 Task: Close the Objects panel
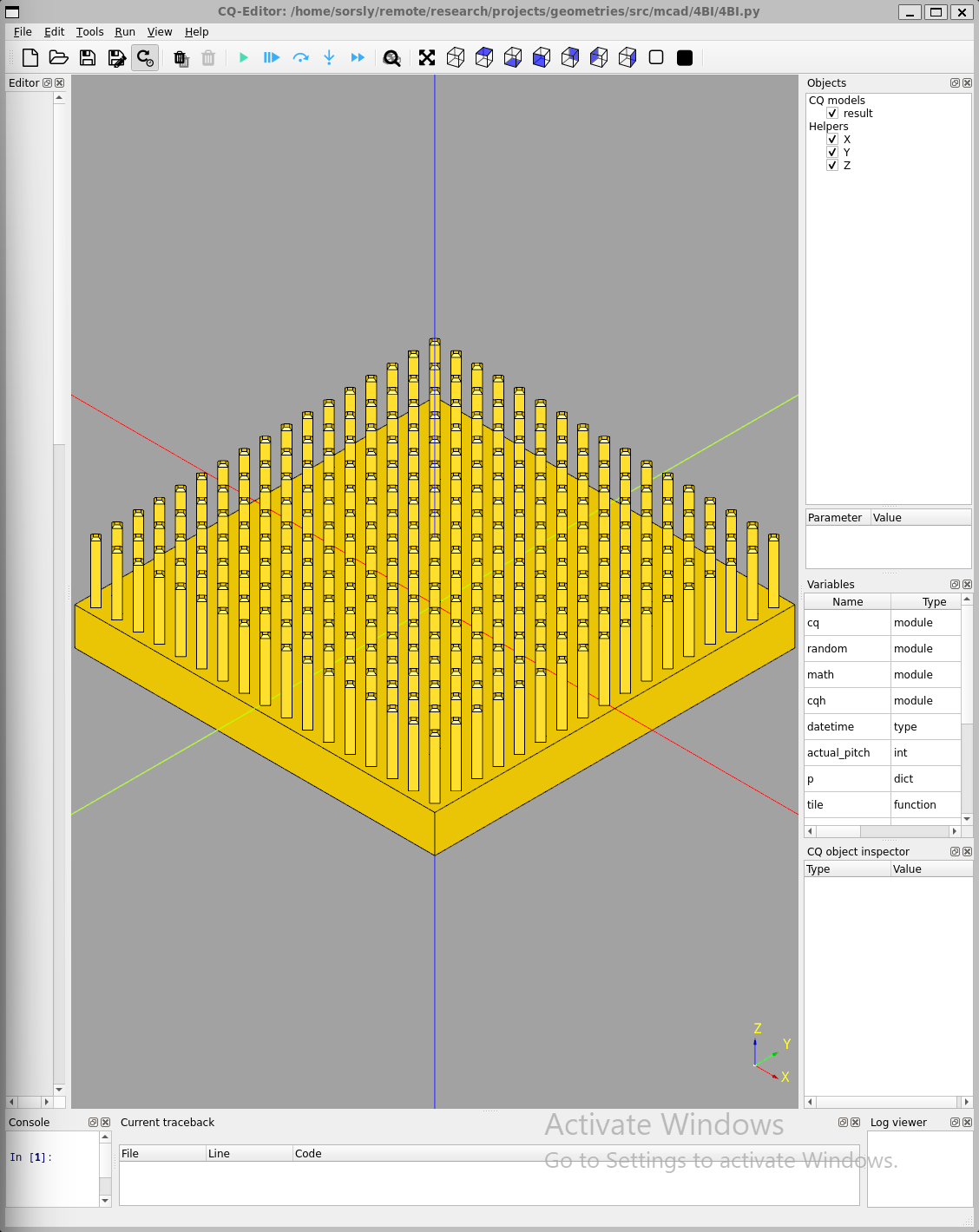click(967, 83)
